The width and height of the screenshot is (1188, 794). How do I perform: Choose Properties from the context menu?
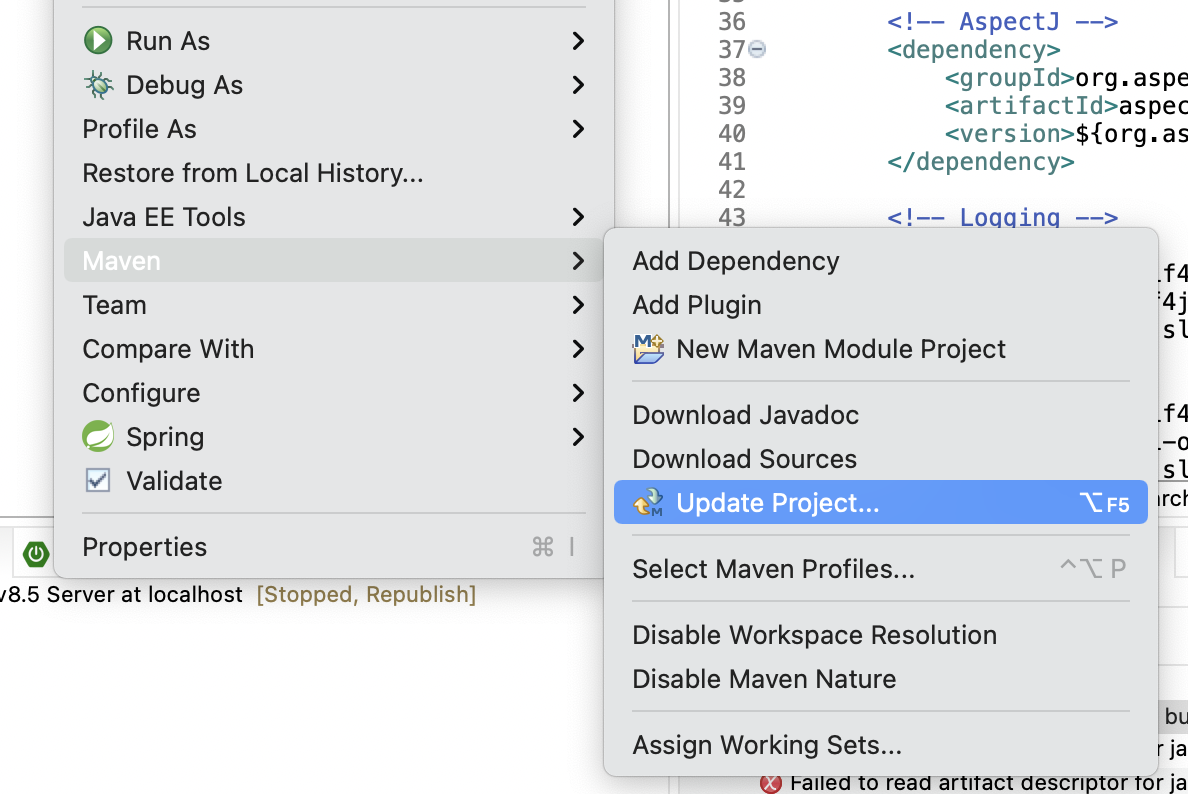coord(333,547)
